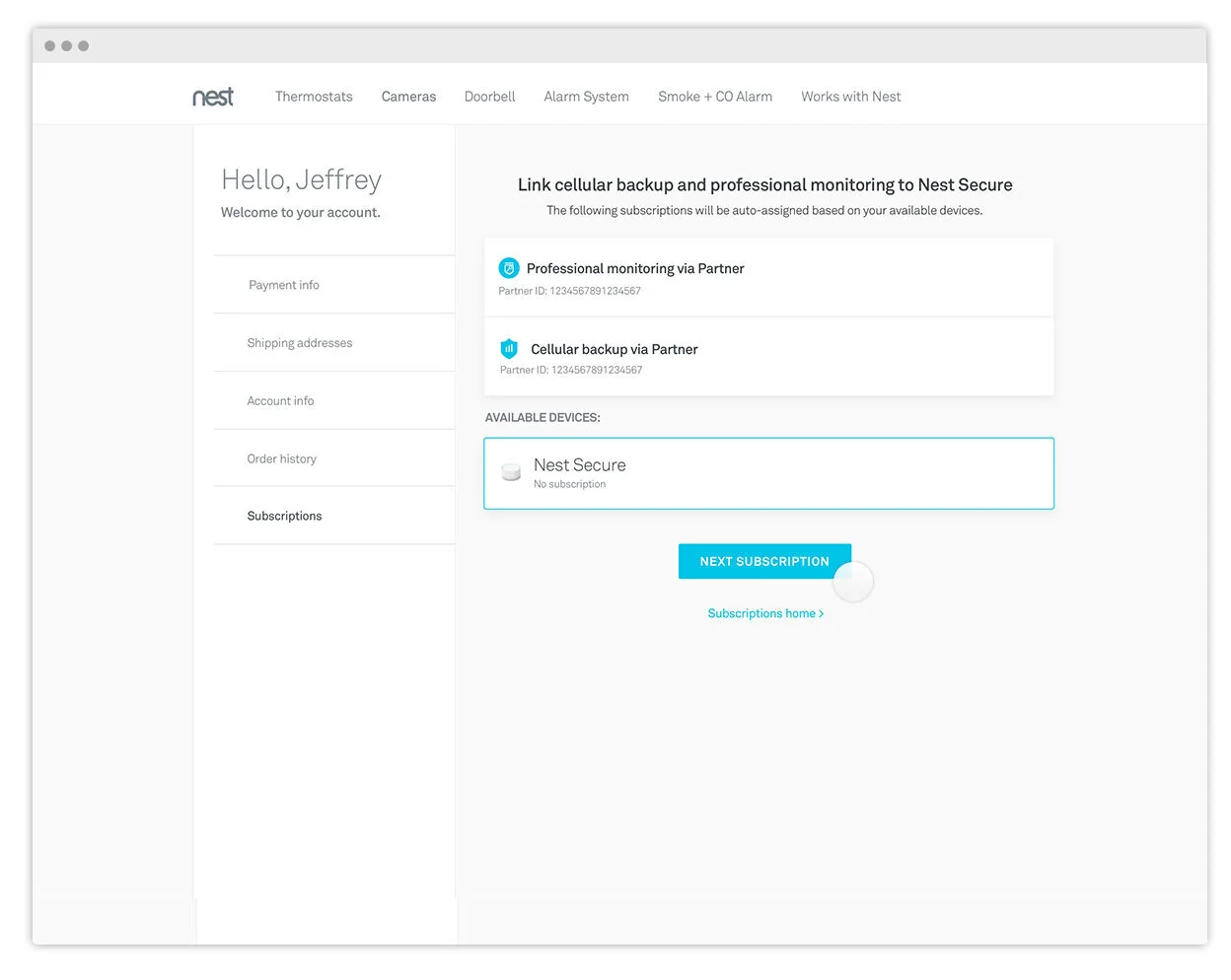This screenshot has height=980, width=1231.
Task: Click the auto-assigned subscriptions description text
Action: click(x=764, y=210)
